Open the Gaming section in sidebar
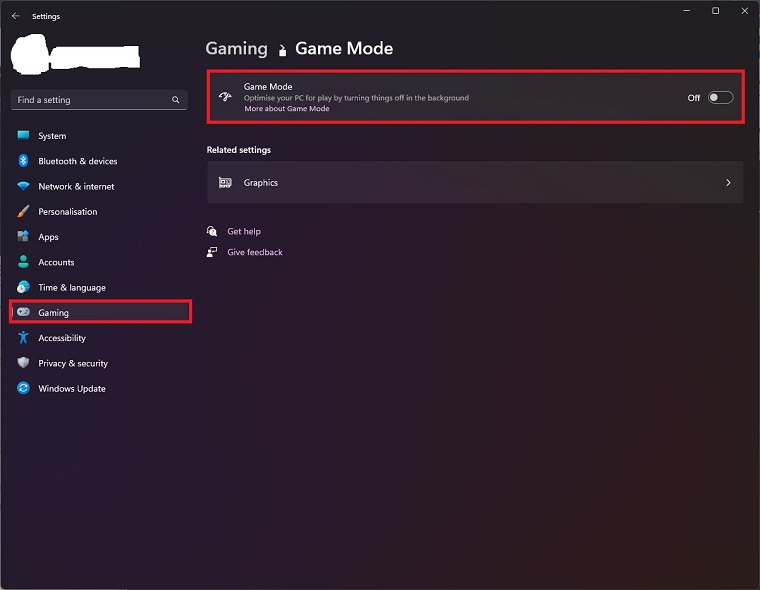The image size is (760, 590). tap(54, 313)
